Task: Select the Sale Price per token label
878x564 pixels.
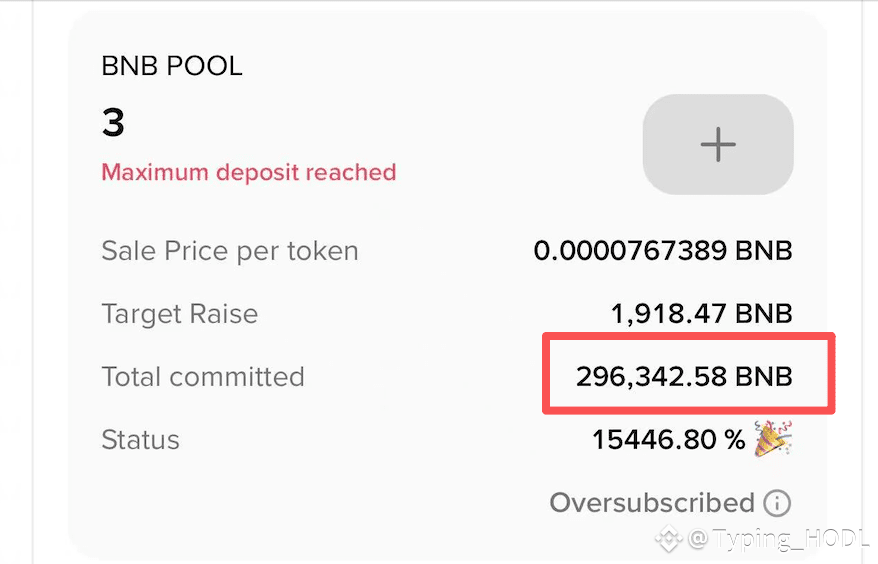Action: tap(230, 251)
